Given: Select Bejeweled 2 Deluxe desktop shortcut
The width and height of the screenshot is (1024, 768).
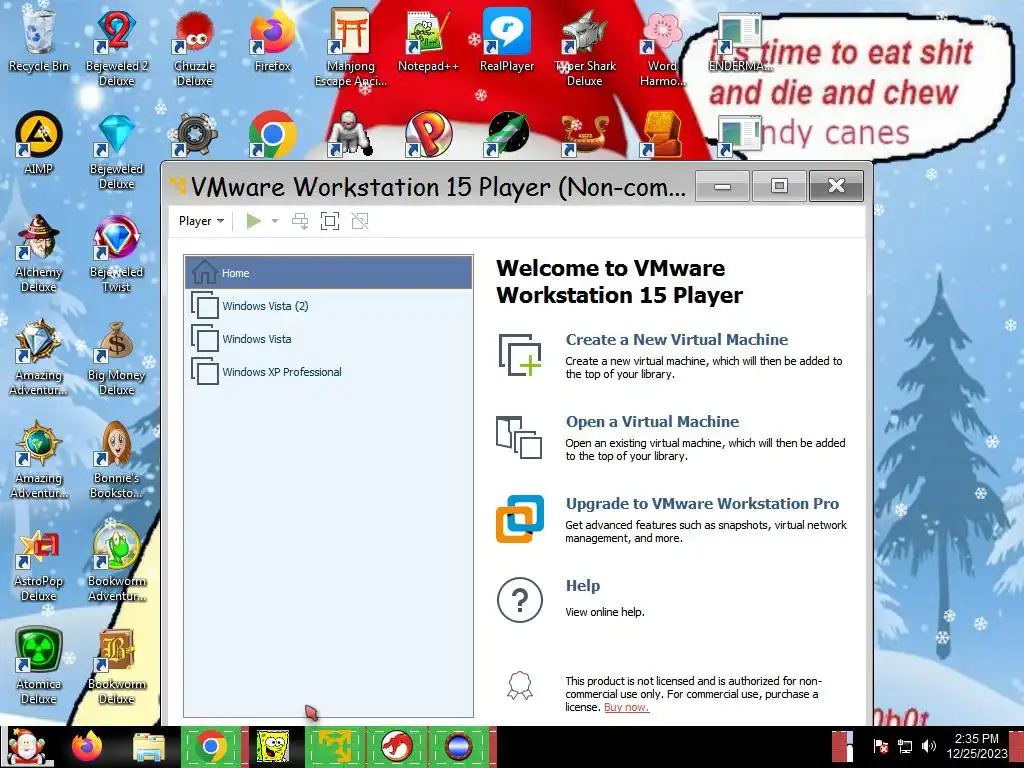Looking at the screenshot, I should point(116,47).
